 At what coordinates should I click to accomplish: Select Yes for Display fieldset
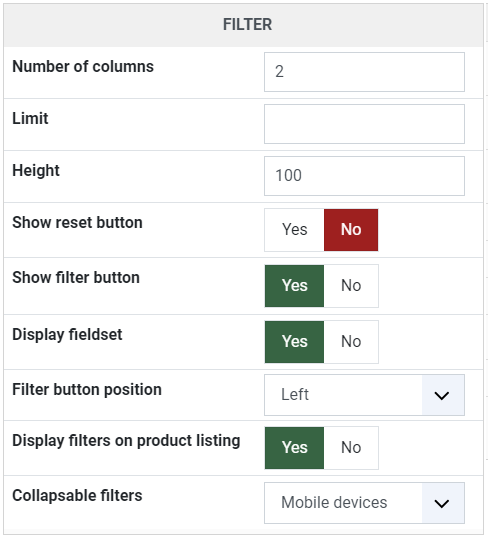coord(294,342)
